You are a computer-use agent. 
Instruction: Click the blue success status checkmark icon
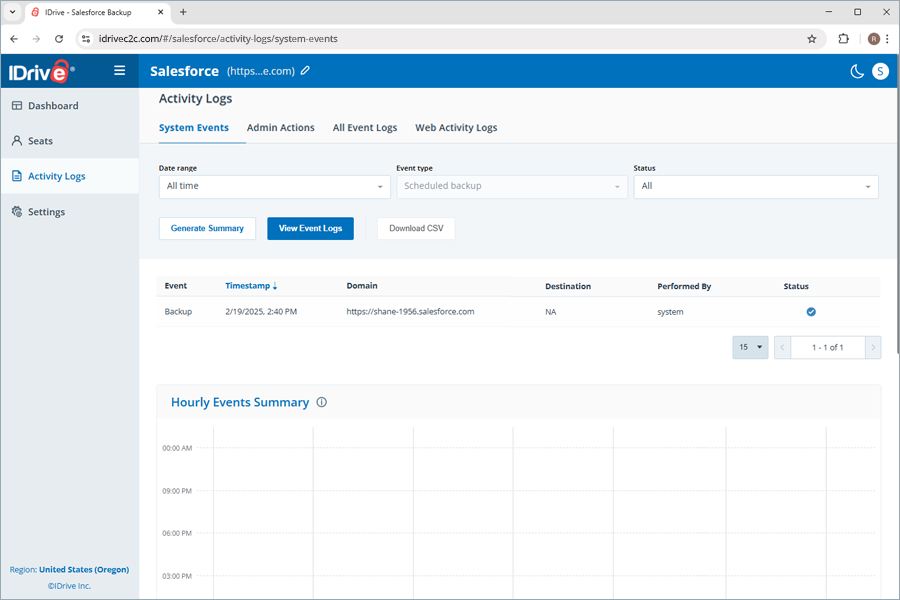(x=811, y=312)
